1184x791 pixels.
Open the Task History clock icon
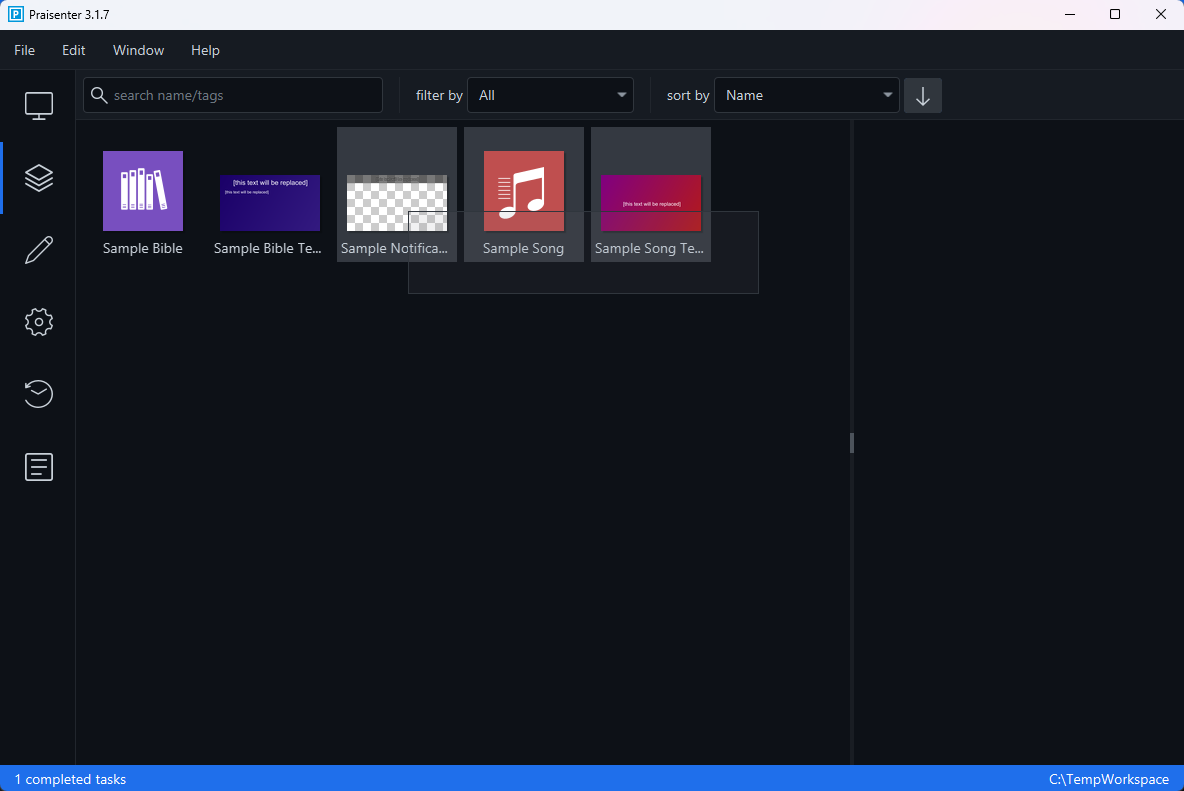pos(38,394)
